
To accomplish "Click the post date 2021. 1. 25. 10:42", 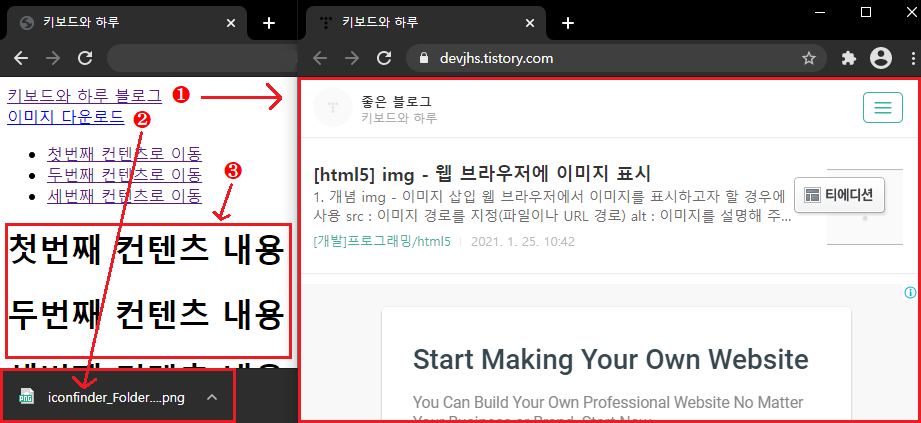I will (523, 241).
